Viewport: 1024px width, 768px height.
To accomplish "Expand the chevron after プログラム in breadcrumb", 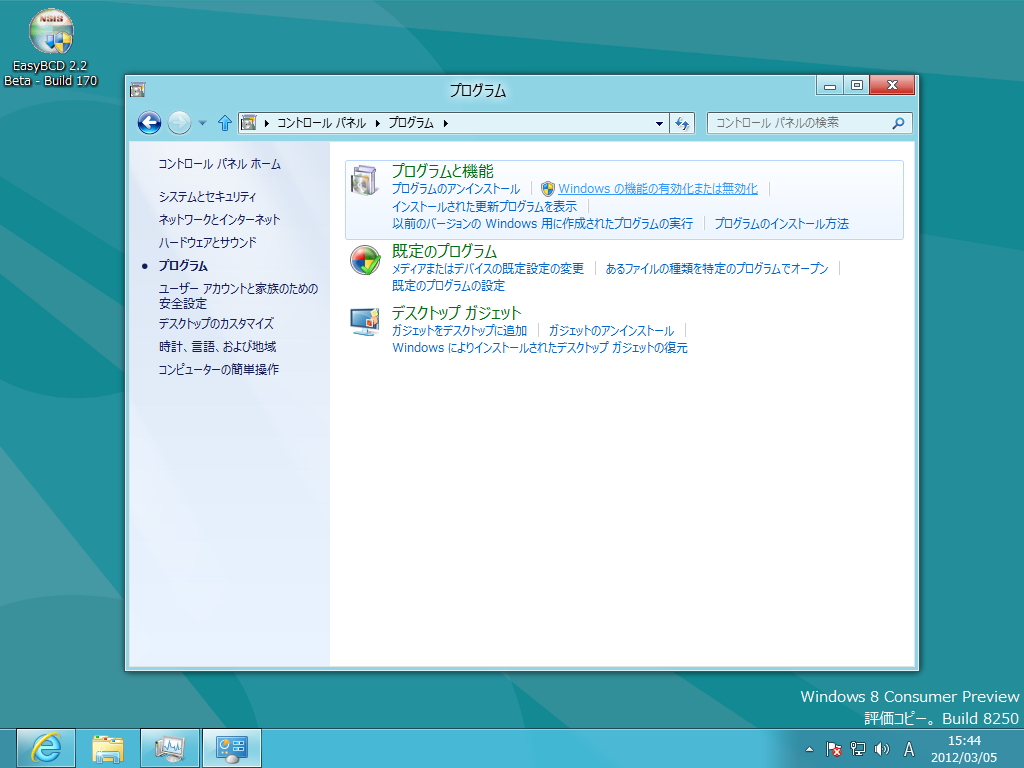I will (444, 123).
